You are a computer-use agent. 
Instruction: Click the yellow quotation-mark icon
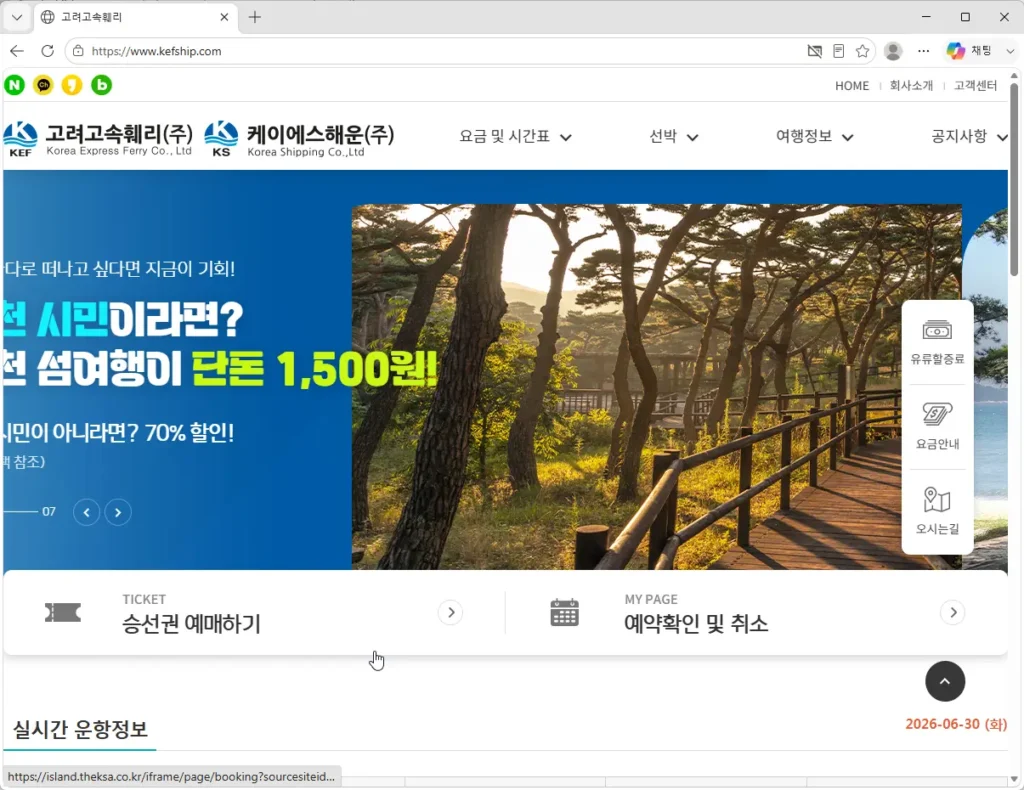pos(72,85)
